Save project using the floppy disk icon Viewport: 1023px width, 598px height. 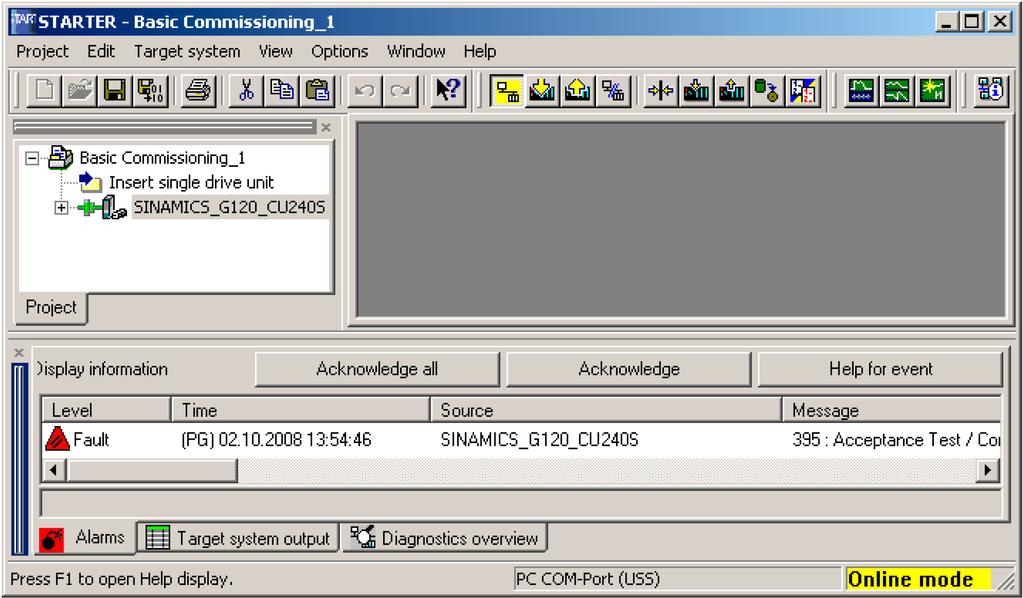pos(115,90)
